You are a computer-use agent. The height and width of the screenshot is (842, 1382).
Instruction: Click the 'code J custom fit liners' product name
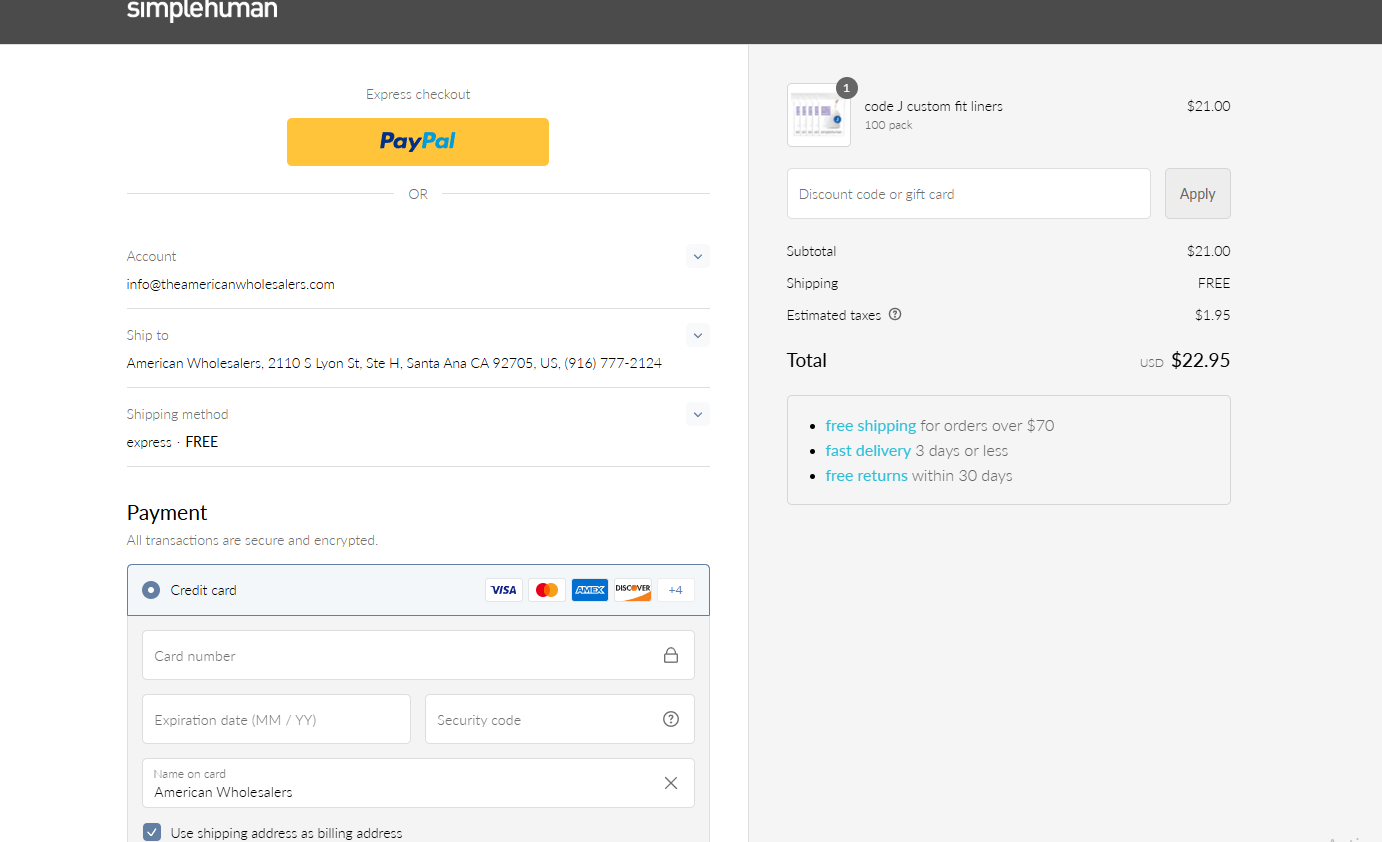point(934,106)
